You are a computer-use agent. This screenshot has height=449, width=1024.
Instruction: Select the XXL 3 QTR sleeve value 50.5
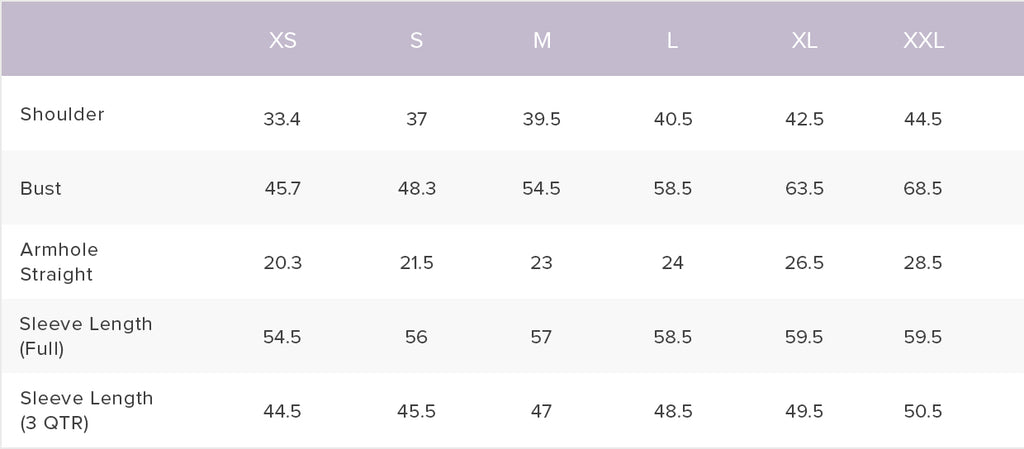pyautogui.click(x=923, y=411)
